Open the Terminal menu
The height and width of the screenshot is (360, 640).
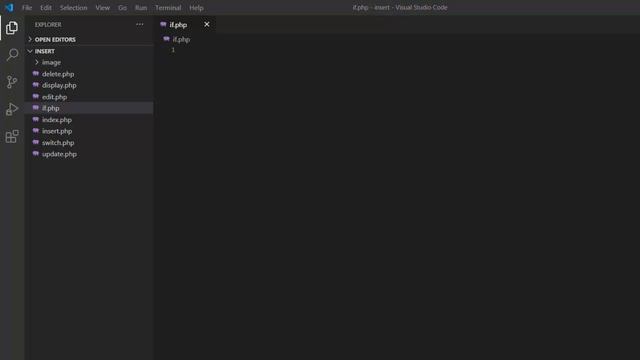[x=168, y=8]
